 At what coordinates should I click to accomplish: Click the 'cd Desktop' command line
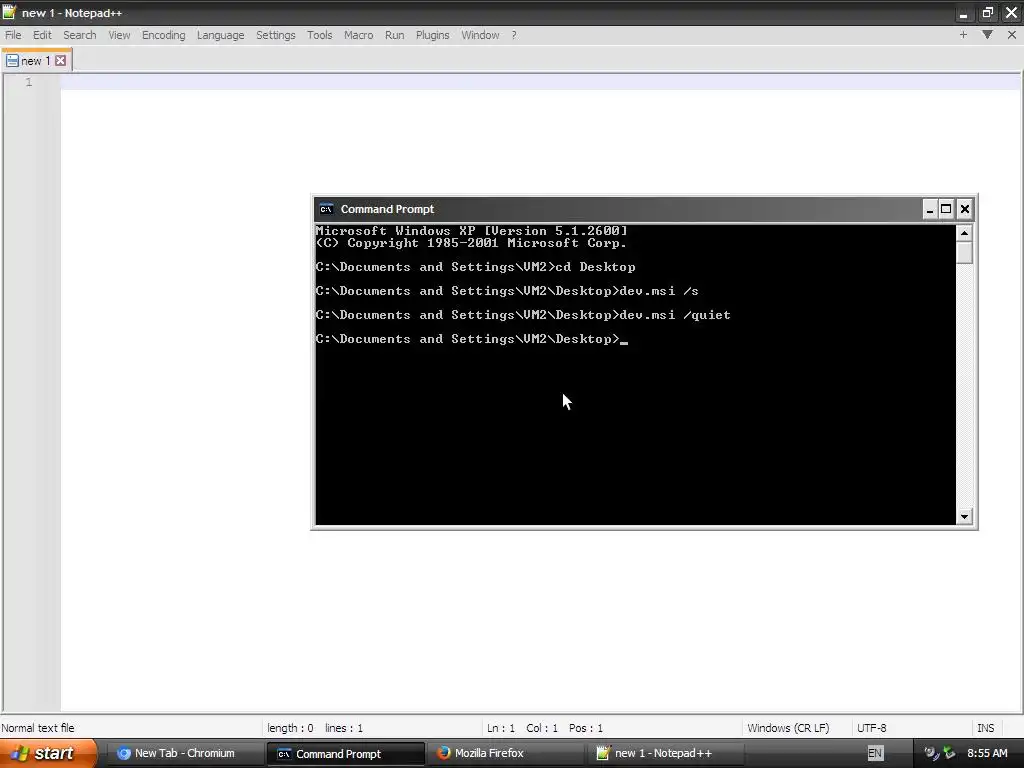pyautogui.click(x=475, y=267)
